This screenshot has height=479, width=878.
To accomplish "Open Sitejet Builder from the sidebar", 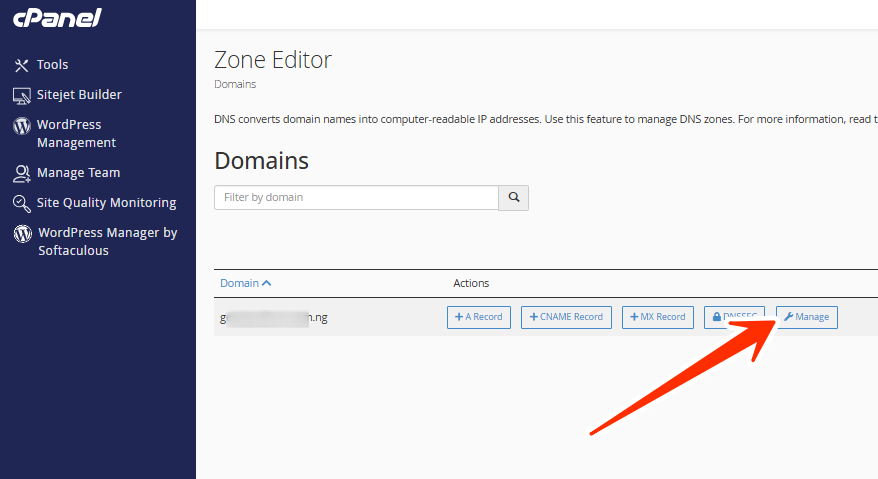I will 79,95.
